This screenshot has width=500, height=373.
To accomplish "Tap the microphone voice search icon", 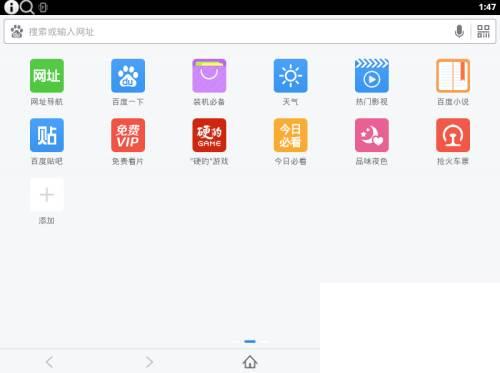I will tap(459, 31).
